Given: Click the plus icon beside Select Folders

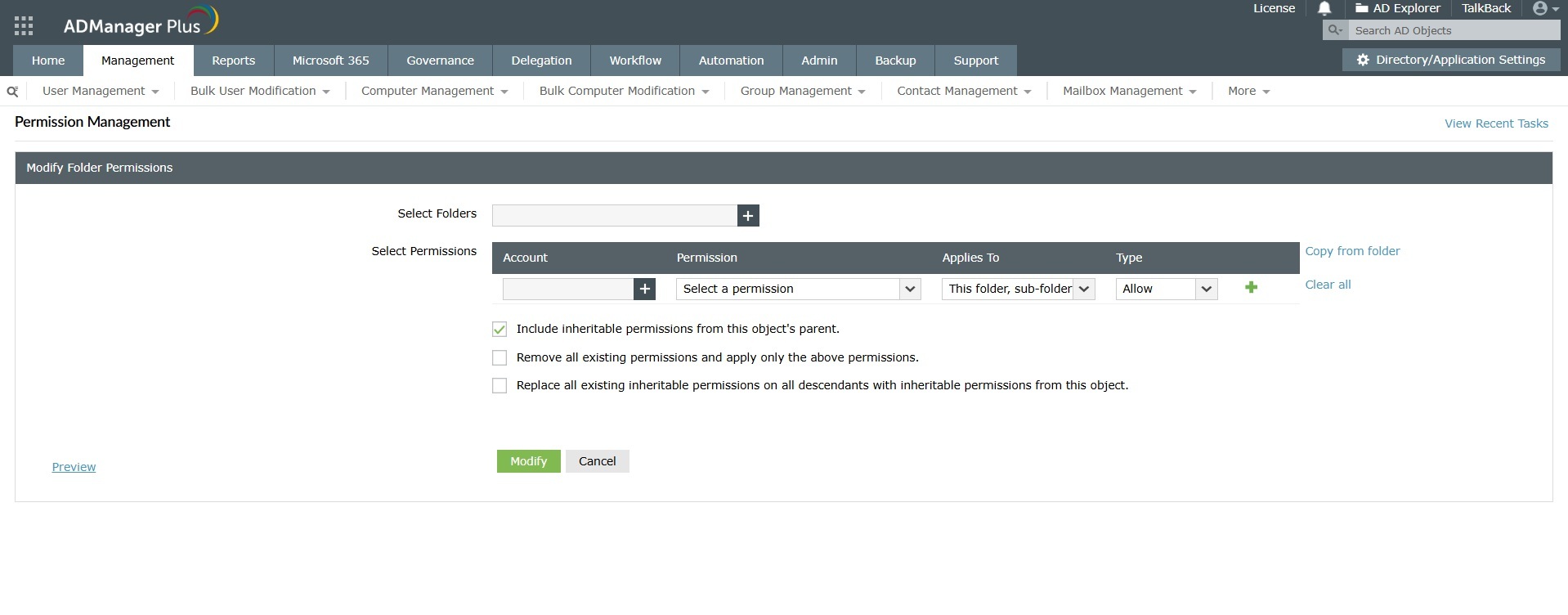Looking at the screenshot, I should click(x=748, y=216).
